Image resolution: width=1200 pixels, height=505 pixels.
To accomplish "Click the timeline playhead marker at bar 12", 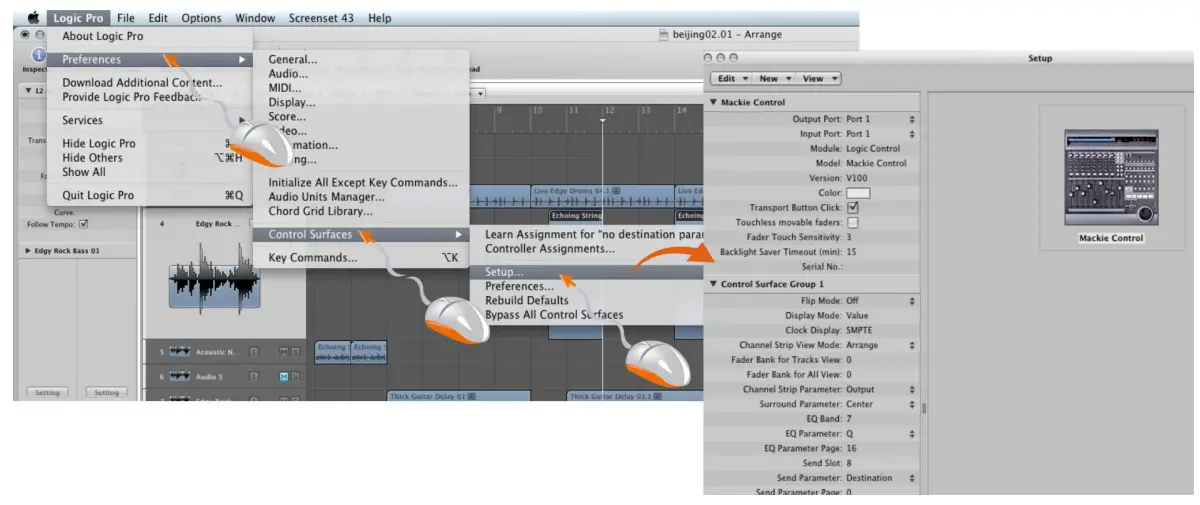I will point(603,120).
